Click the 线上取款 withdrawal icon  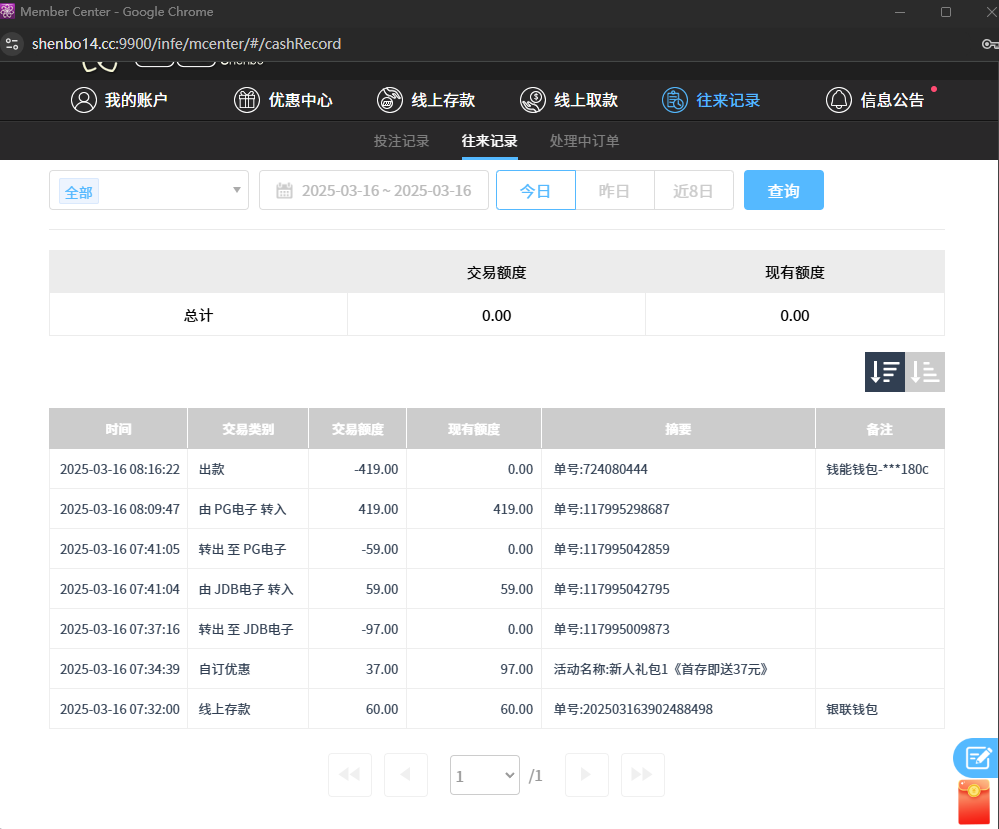(533, 100)
